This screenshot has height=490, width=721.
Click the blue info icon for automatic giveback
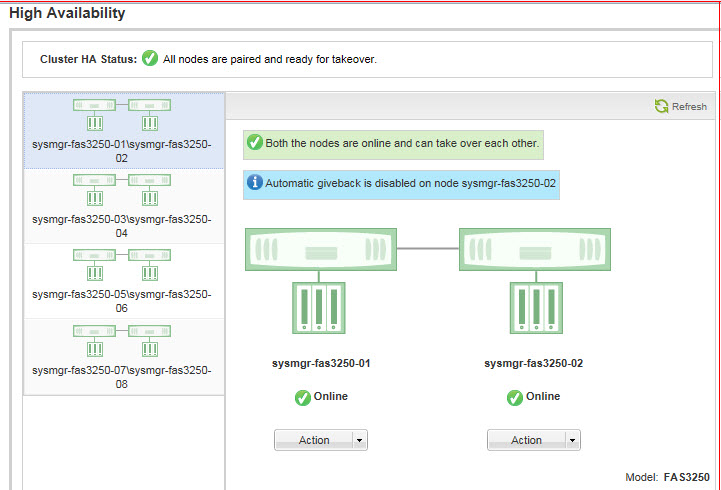pyautogui.click(x=255, y=183)
